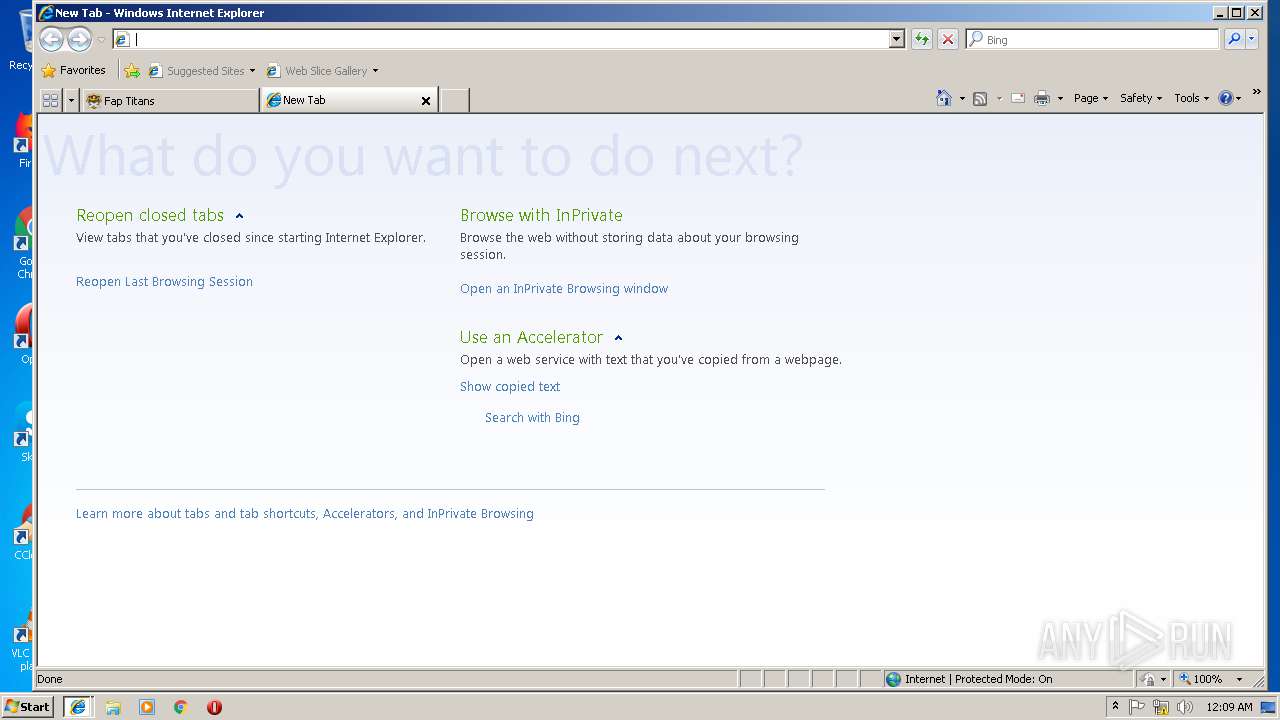
Task: Collapse the Use an Accelerator section arrow
Action: [618, 338]
